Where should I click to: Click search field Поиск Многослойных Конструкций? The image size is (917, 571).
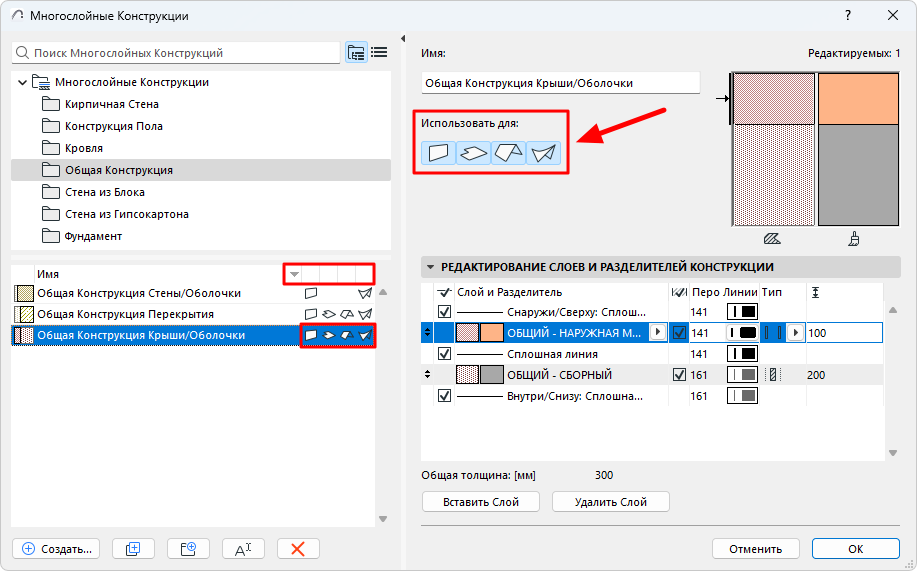pyautogui.click(x=175, y=53)
